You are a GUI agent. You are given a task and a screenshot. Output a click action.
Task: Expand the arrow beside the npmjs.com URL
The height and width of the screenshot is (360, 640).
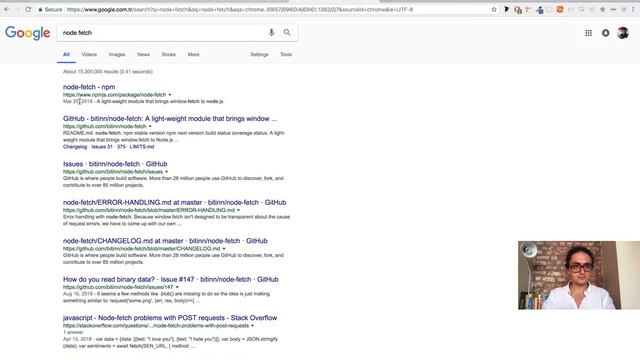click(x=170, y=95)
